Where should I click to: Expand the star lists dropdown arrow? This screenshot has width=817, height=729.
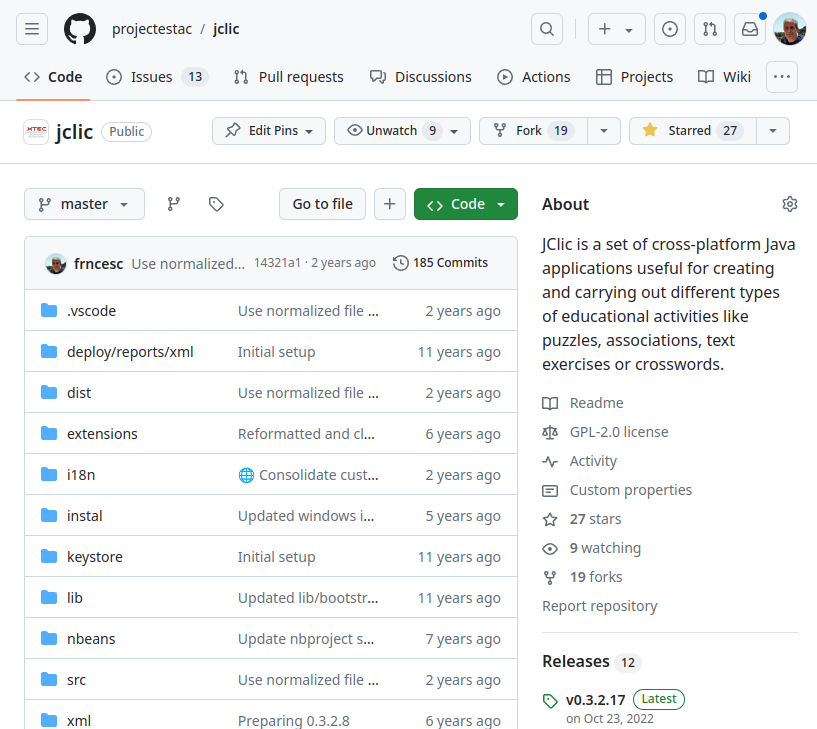[773, 131]
